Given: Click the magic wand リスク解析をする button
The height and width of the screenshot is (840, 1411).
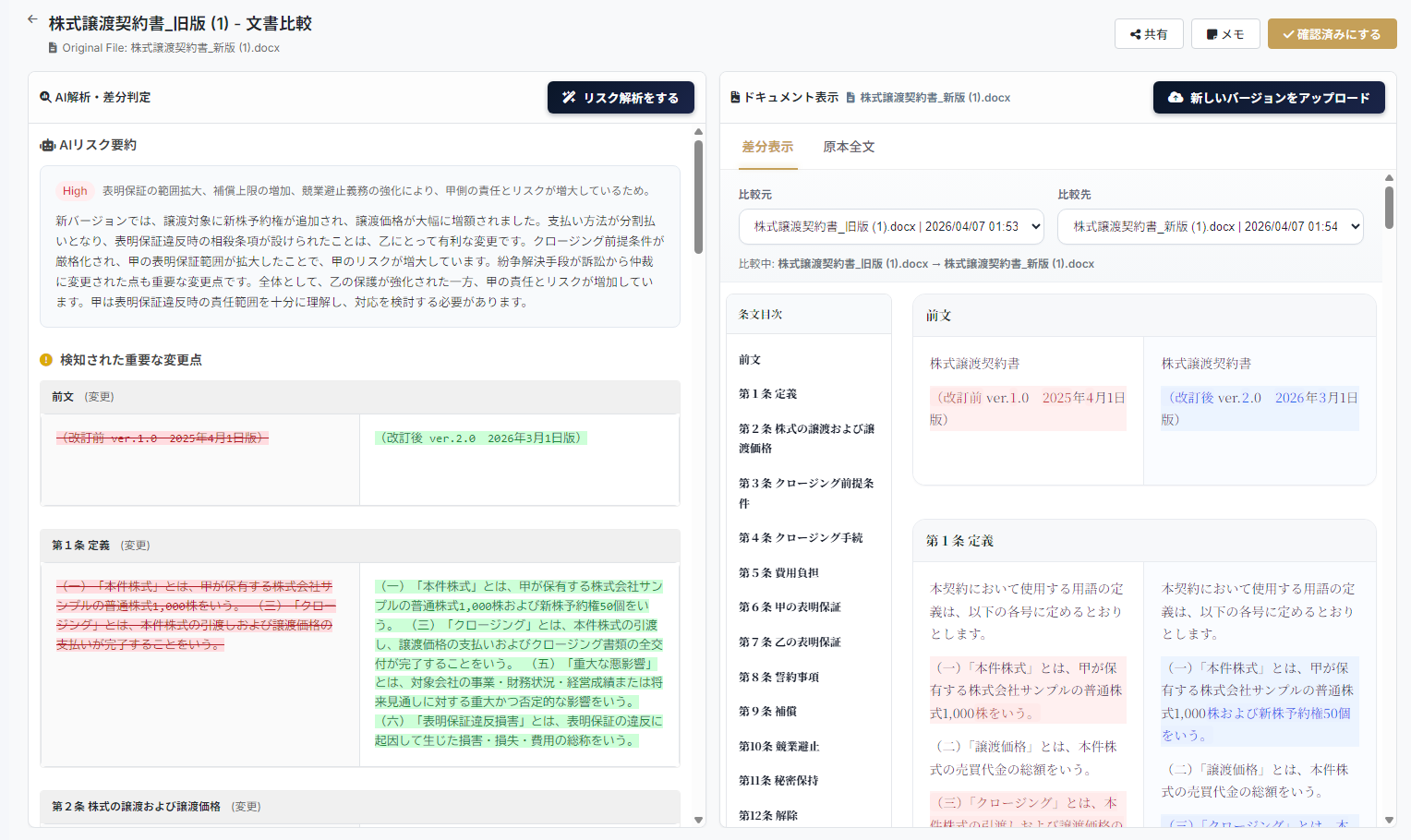Looking at the screenshot, I should coord(621,98).
